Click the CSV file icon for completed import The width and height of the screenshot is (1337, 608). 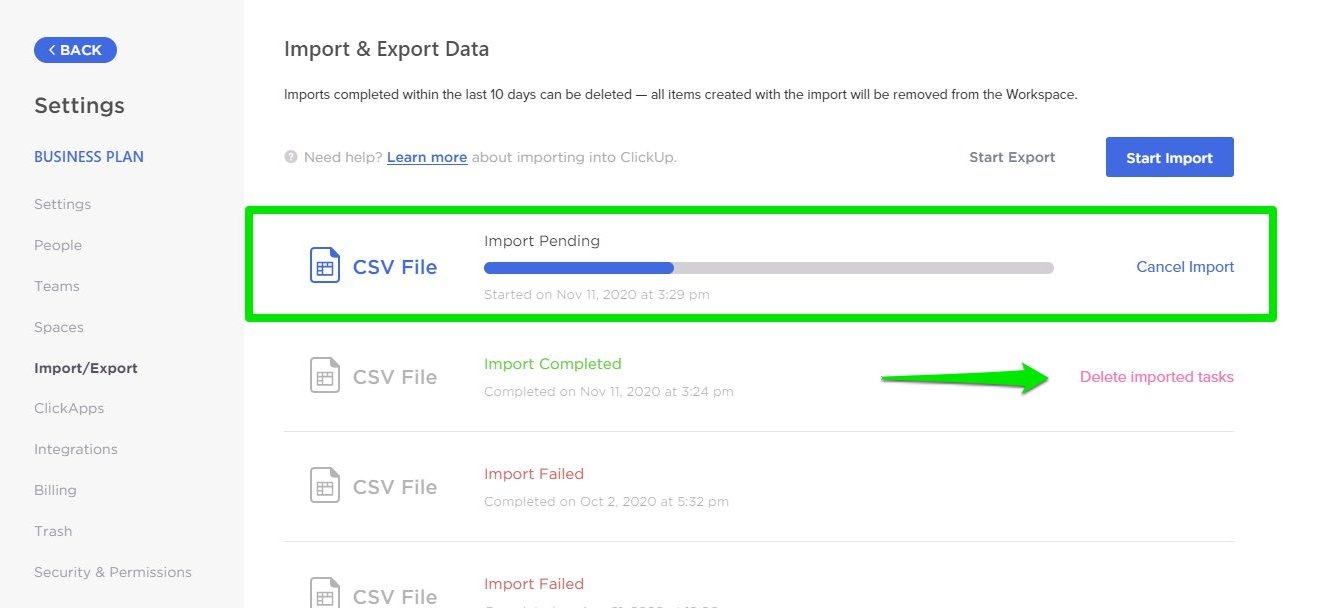point(325,376)
